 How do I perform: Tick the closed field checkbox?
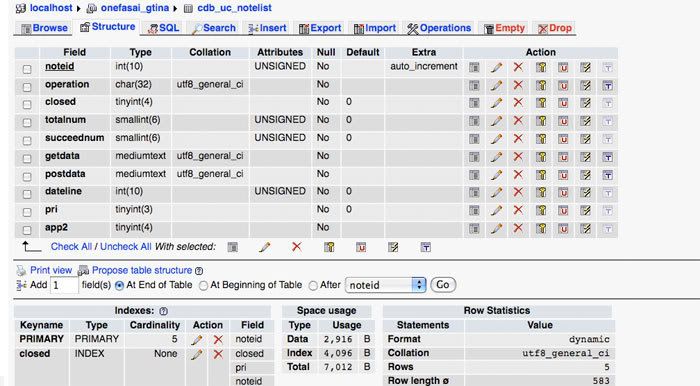27,104
